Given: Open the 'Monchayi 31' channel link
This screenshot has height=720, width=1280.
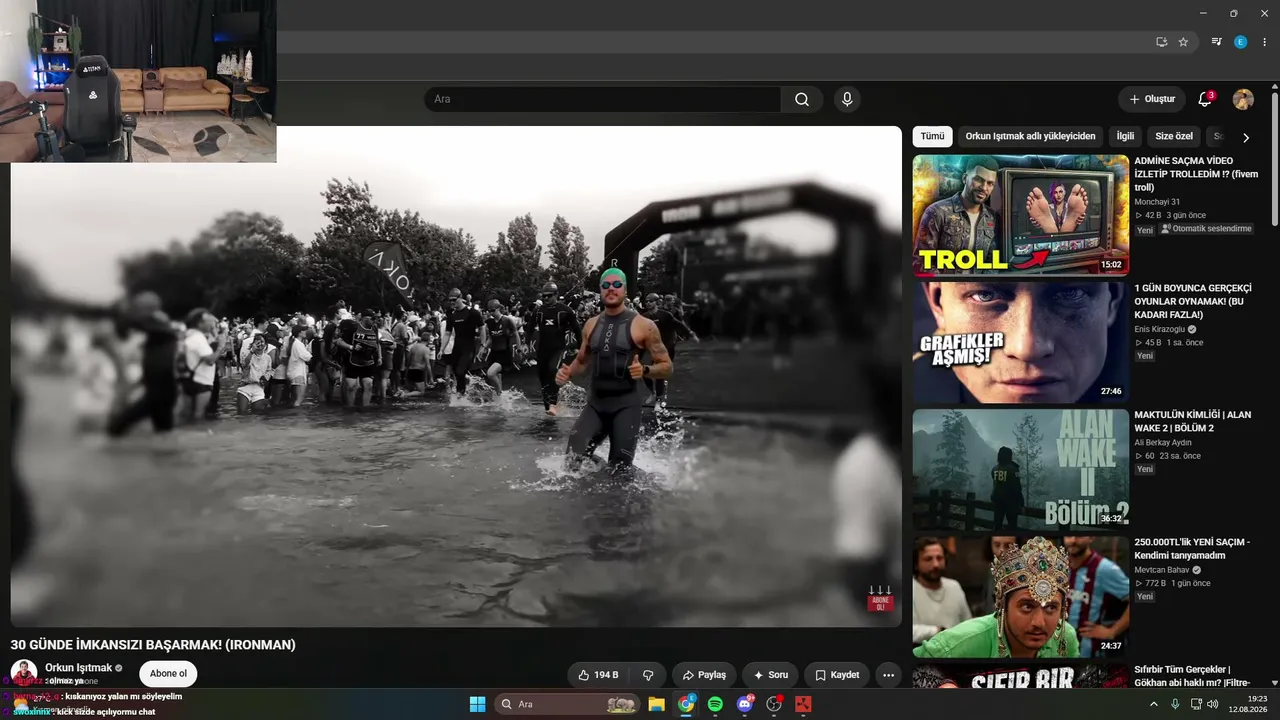Looking at the screenshot, I should (x=1157, y=202).
